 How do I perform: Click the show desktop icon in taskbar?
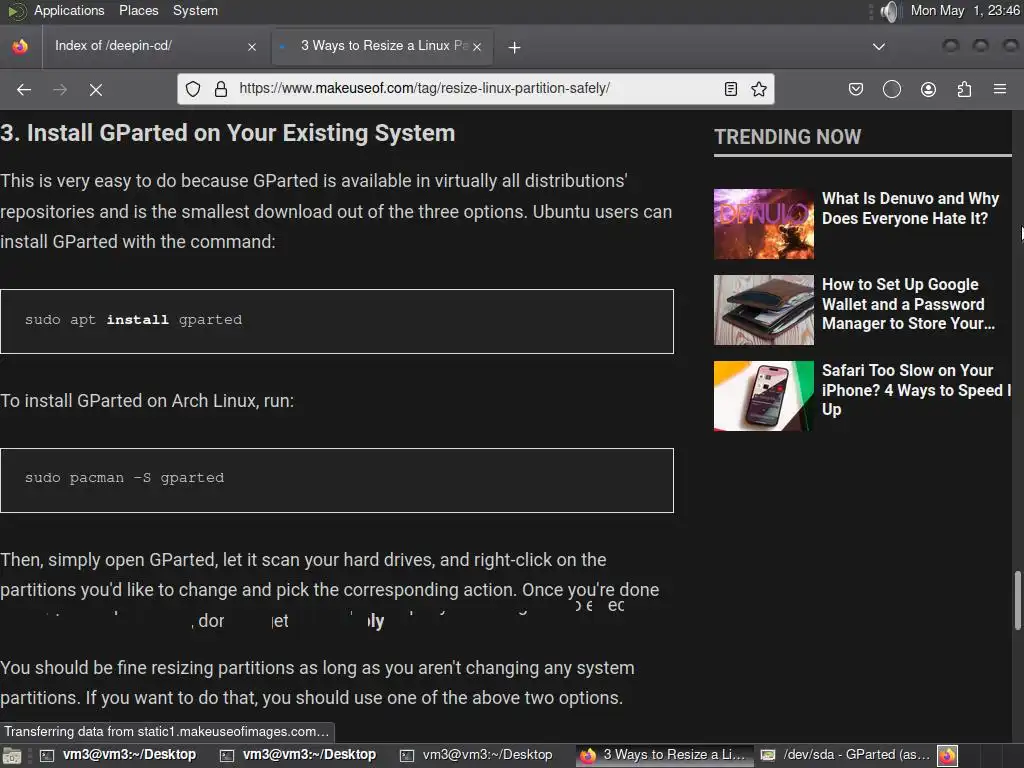(12, 756)
